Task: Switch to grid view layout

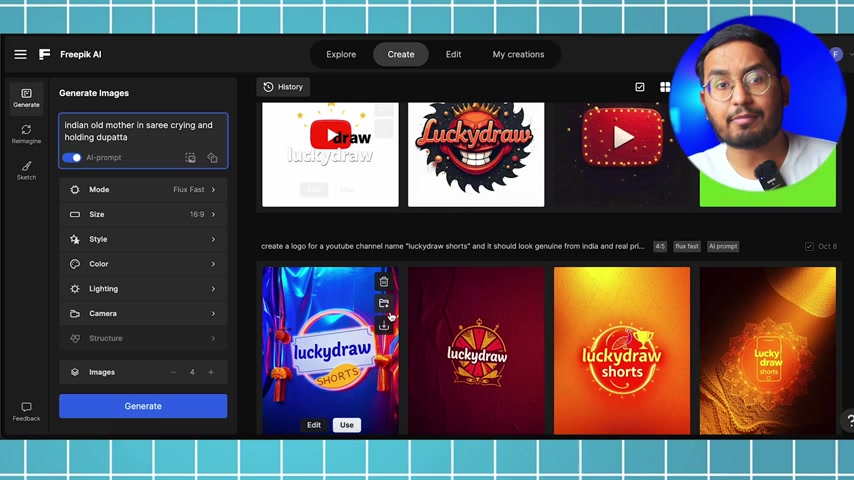Action: tap(665, 87)
